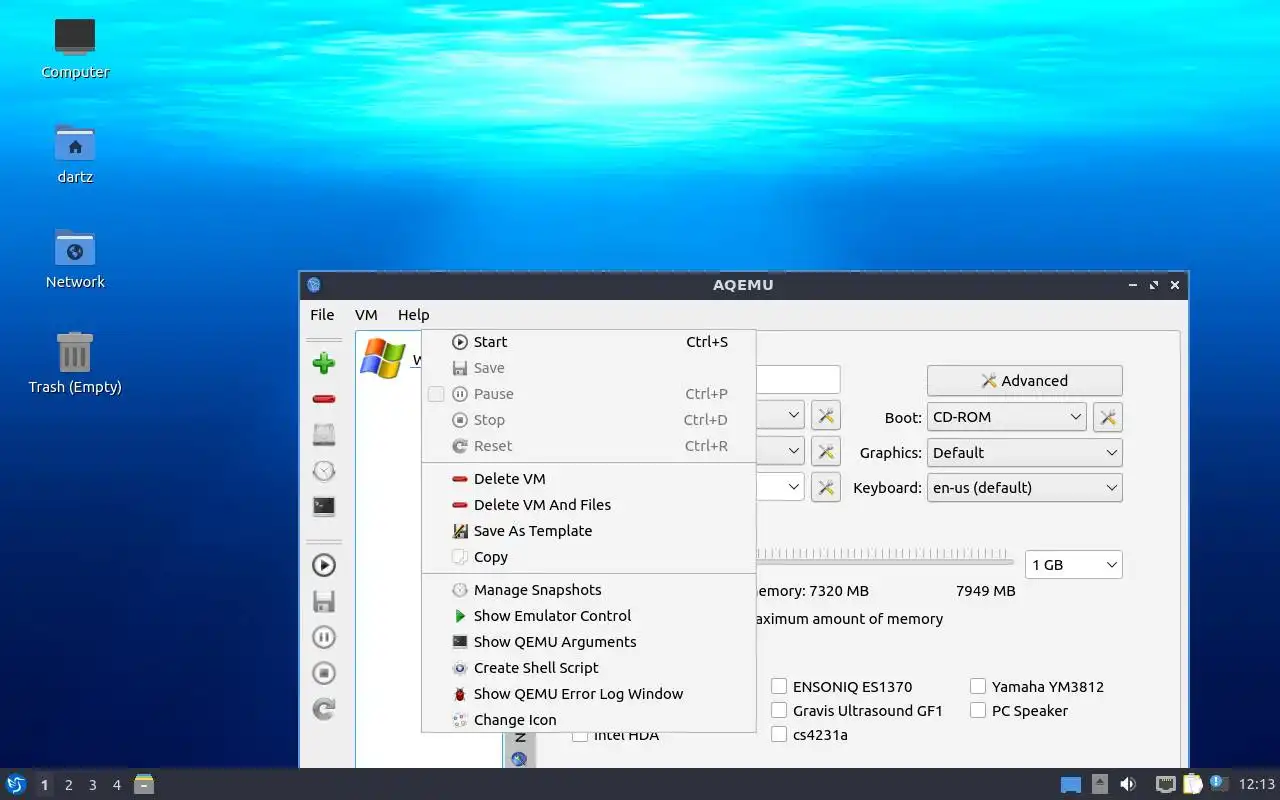Click the Pause icon in left toolbar
This screenshot has width=1280, height=800.
[x=323, y=637]
